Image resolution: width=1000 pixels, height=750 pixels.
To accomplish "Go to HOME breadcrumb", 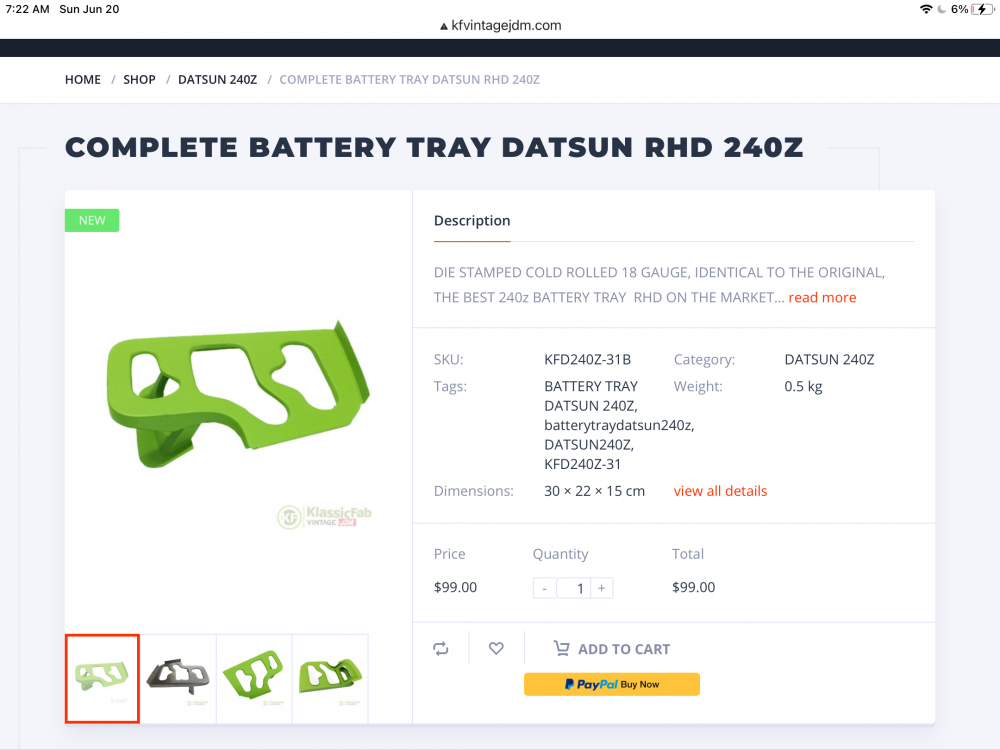I will pos(83,80).
